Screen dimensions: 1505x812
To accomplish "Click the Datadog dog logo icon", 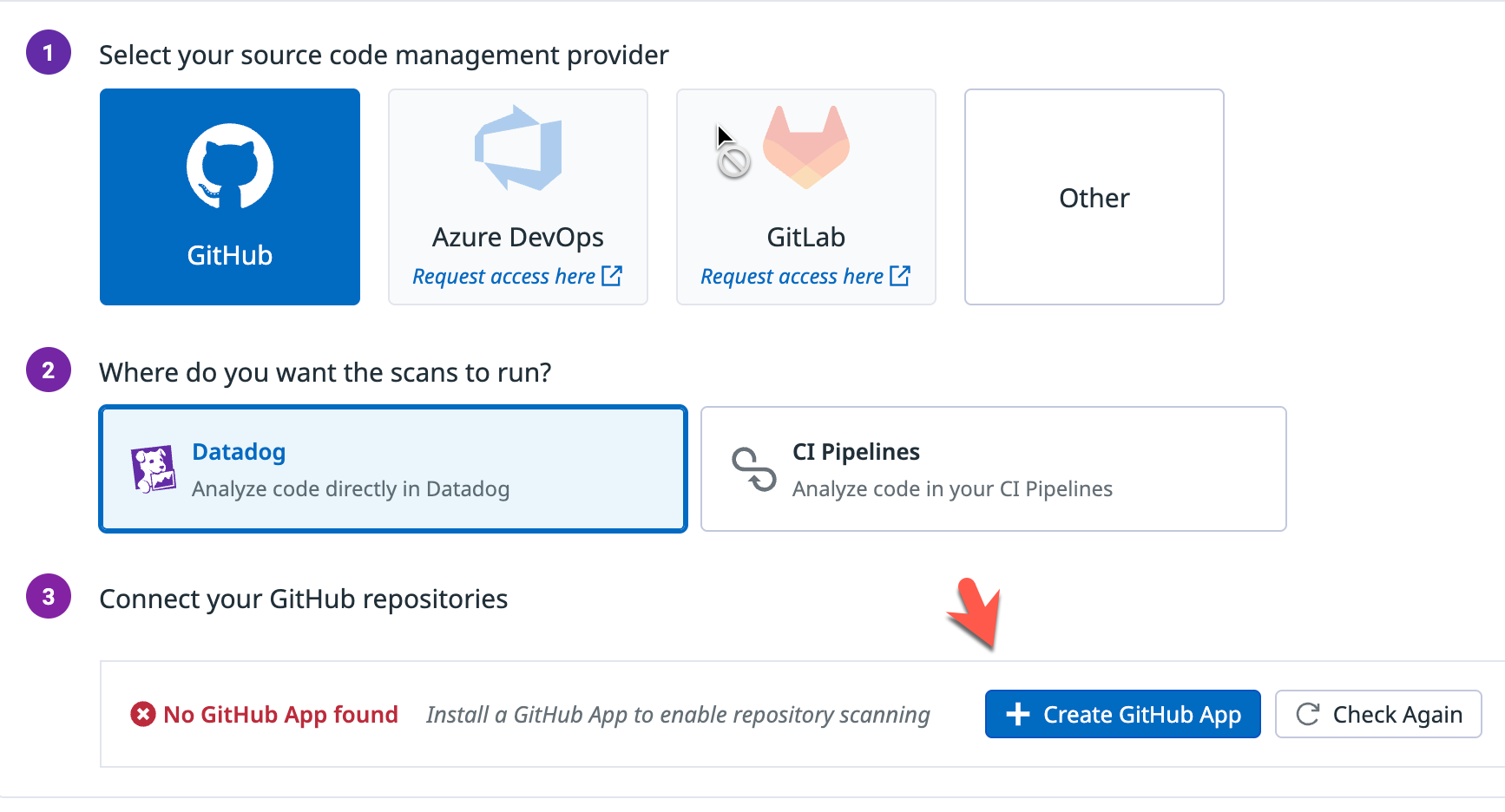I will tap(153, 469).
